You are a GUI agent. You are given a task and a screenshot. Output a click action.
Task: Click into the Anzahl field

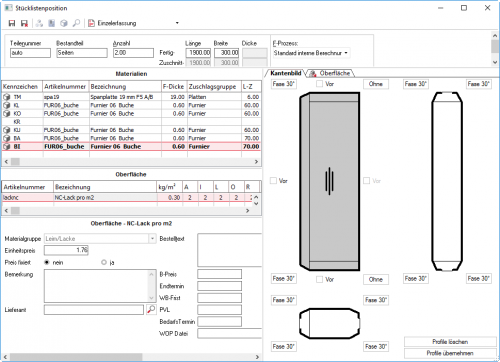coord(133,53)
